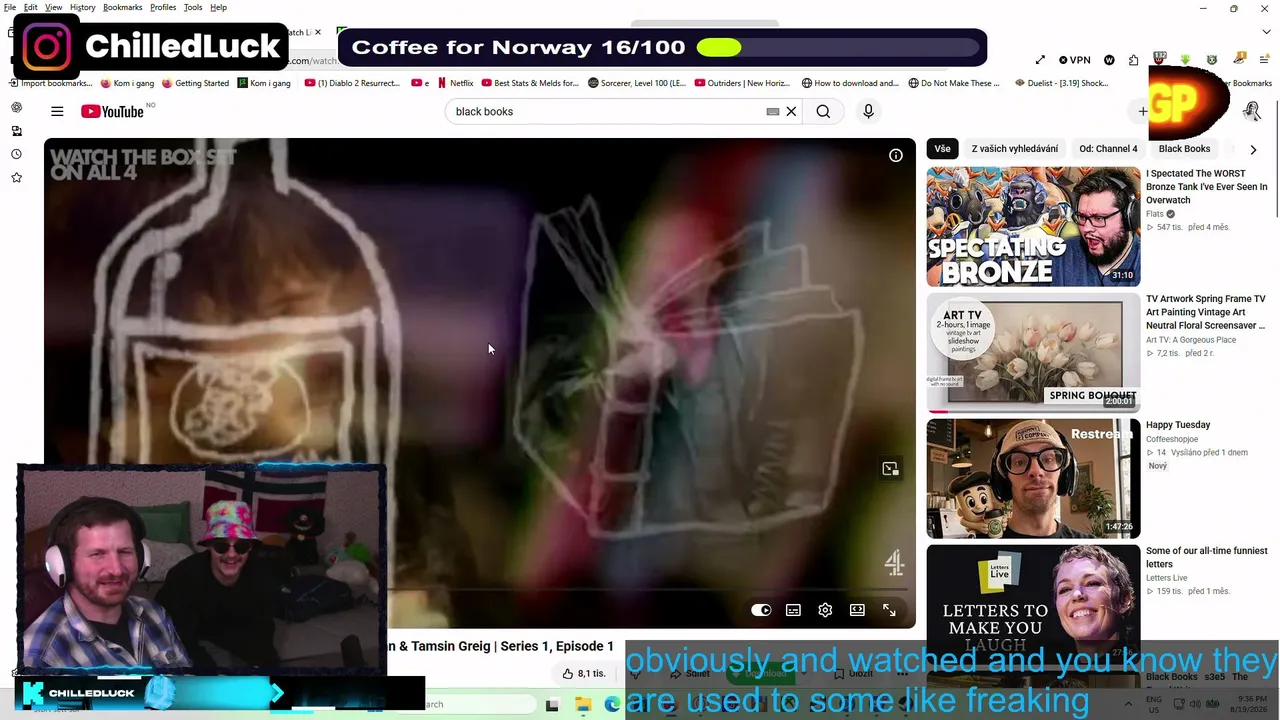The height and width of the screenshot is (720, 1280).
Task: Visit the Flats channel name
Action: pyautogui.click(x=1155, y=214)
